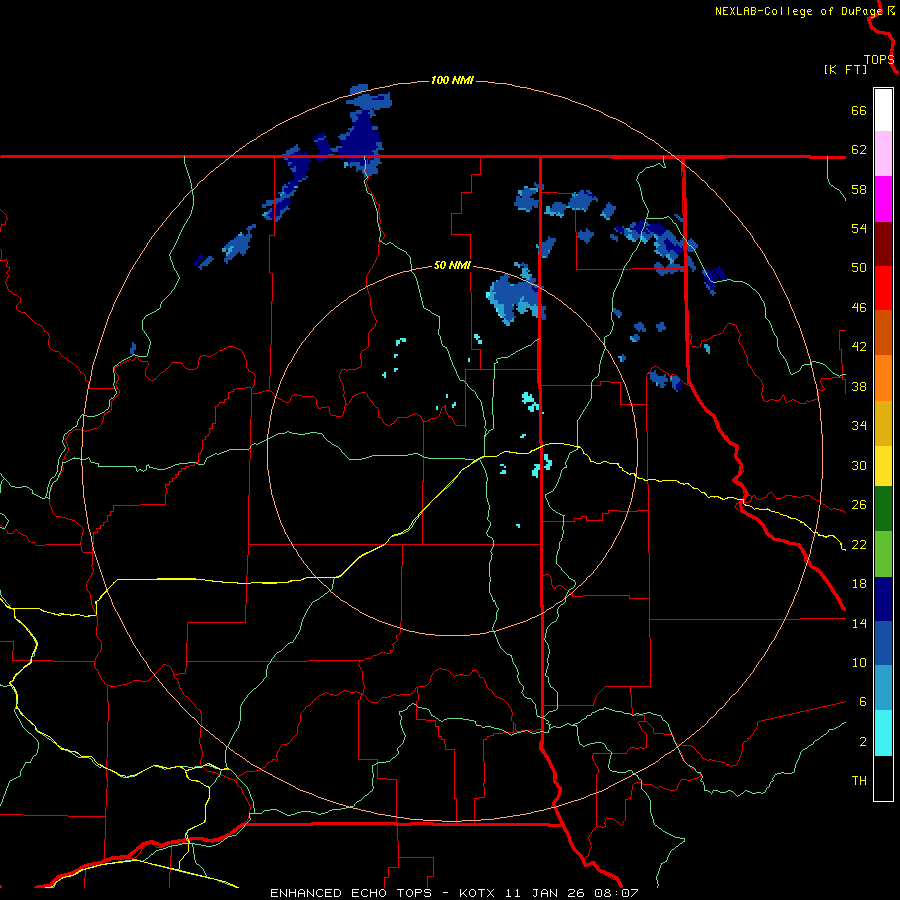Click the 58 legend scale number
This screenshot has width=900, height=900.
(x=859, y=189)
